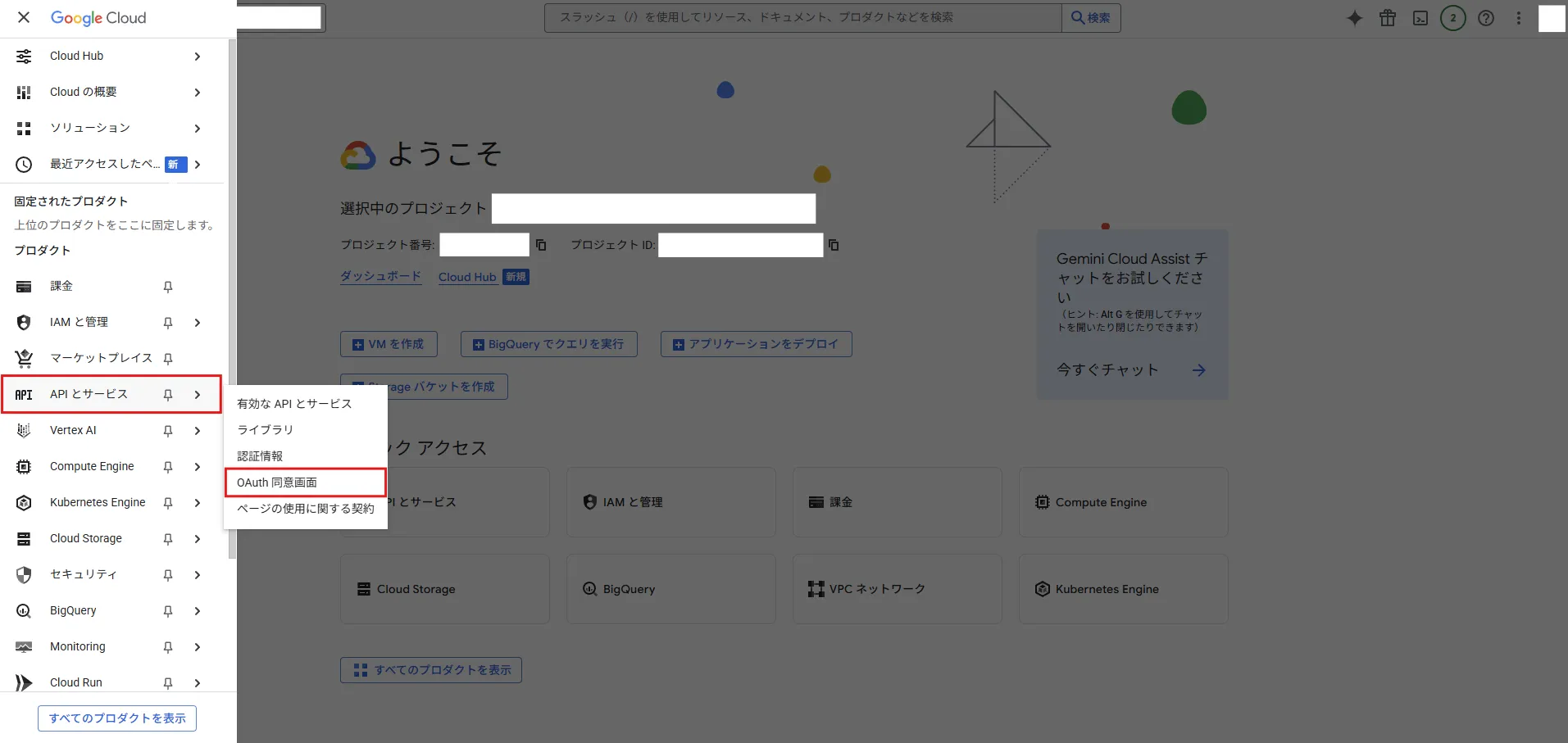Expand Compute Engine submenu chevron
The height and width of the screenshot is (743, 1568).
[198, 467]
